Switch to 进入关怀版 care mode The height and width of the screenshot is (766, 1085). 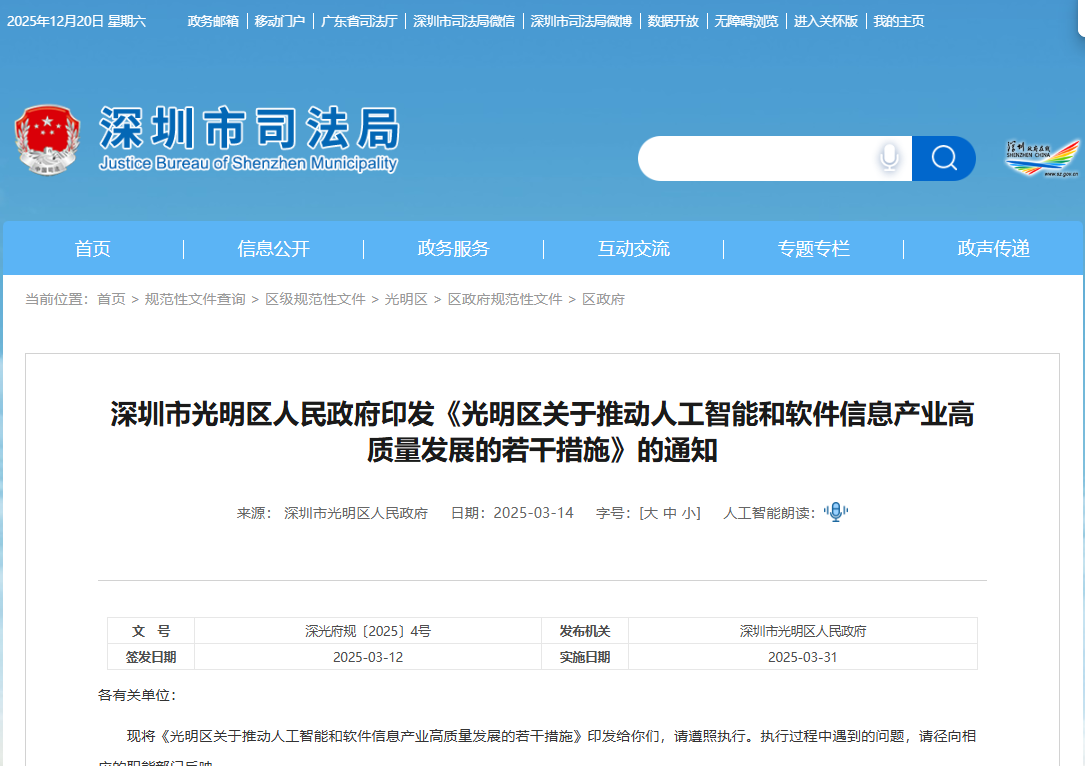point(824,19)
